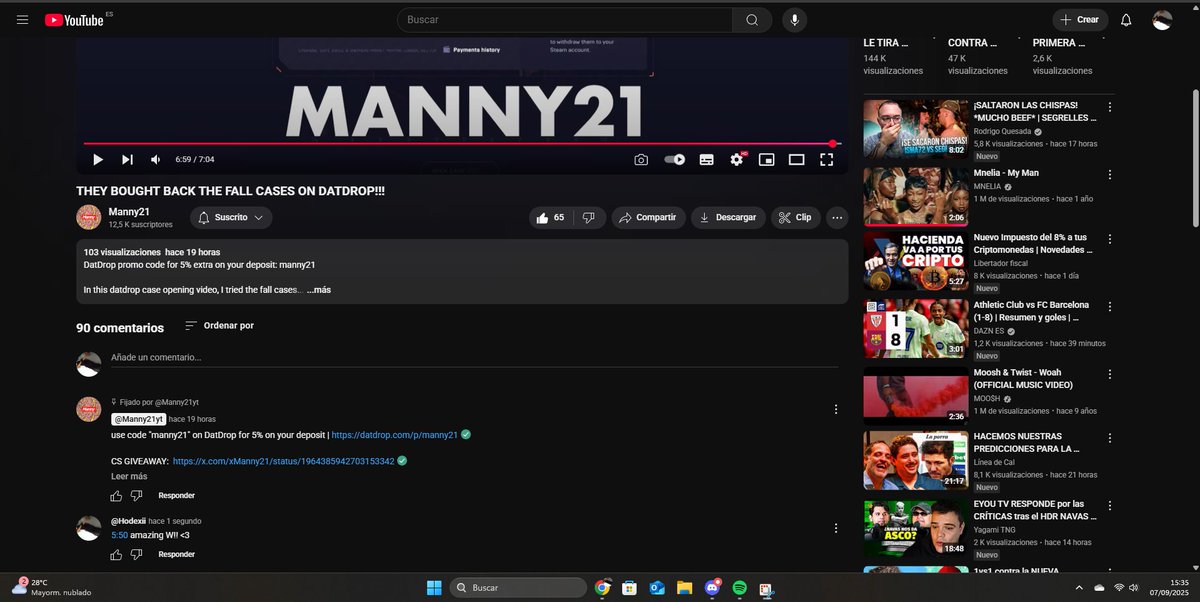Viewport: 1200px width, 602px height.
Task: Open the datdrop.com/p/manny21 link
Action: click(x=394, y=435)
